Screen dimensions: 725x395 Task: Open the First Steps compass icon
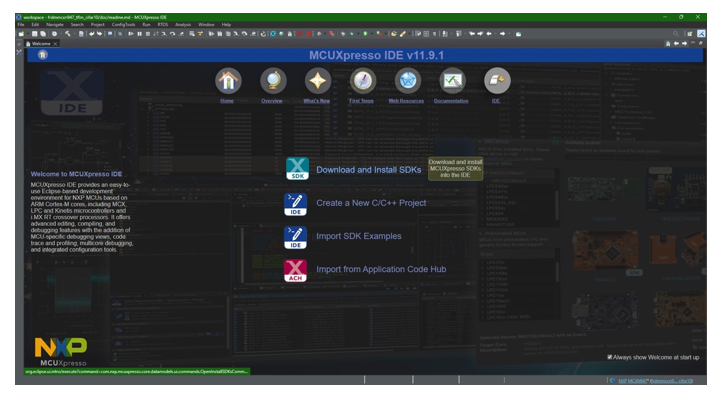[362, 81]
